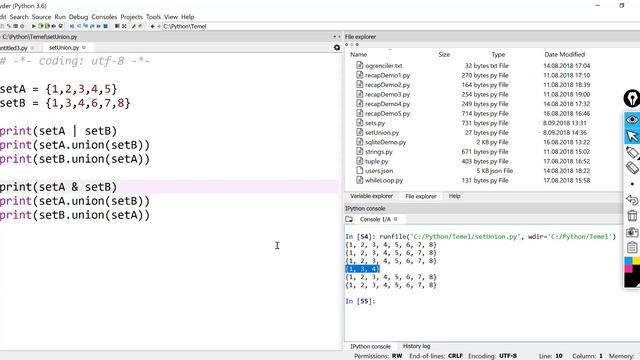
Task: Click the clipboard icon in annotation toolbar
Action: pos(632,247)
